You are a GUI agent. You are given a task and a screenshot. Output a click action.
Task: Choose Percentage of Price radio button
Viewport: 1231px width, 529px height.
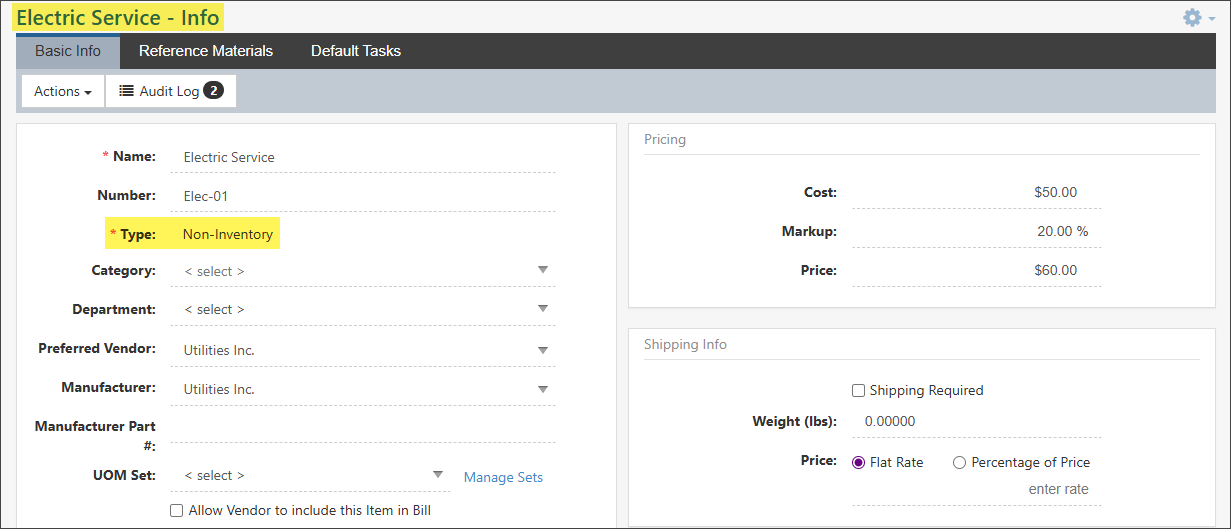[x=959, y=463]
